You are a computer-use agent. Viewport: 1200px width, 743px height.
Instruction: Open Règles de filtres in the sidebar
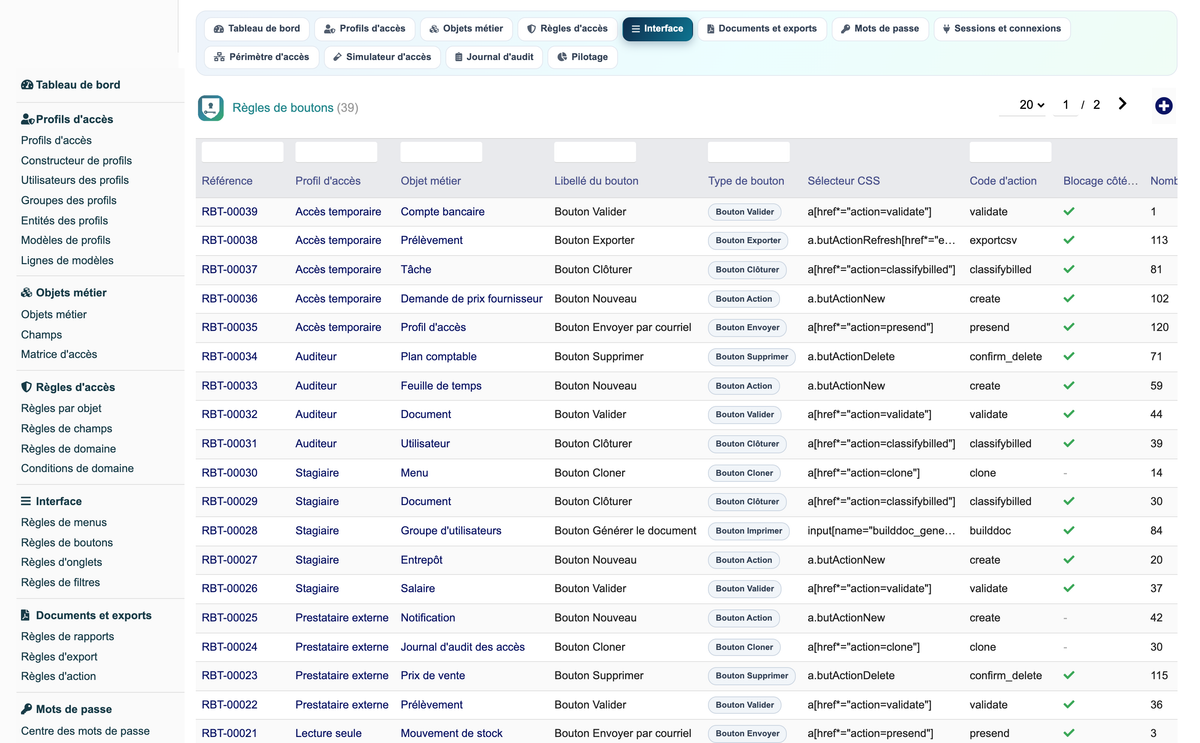[60, 582]
